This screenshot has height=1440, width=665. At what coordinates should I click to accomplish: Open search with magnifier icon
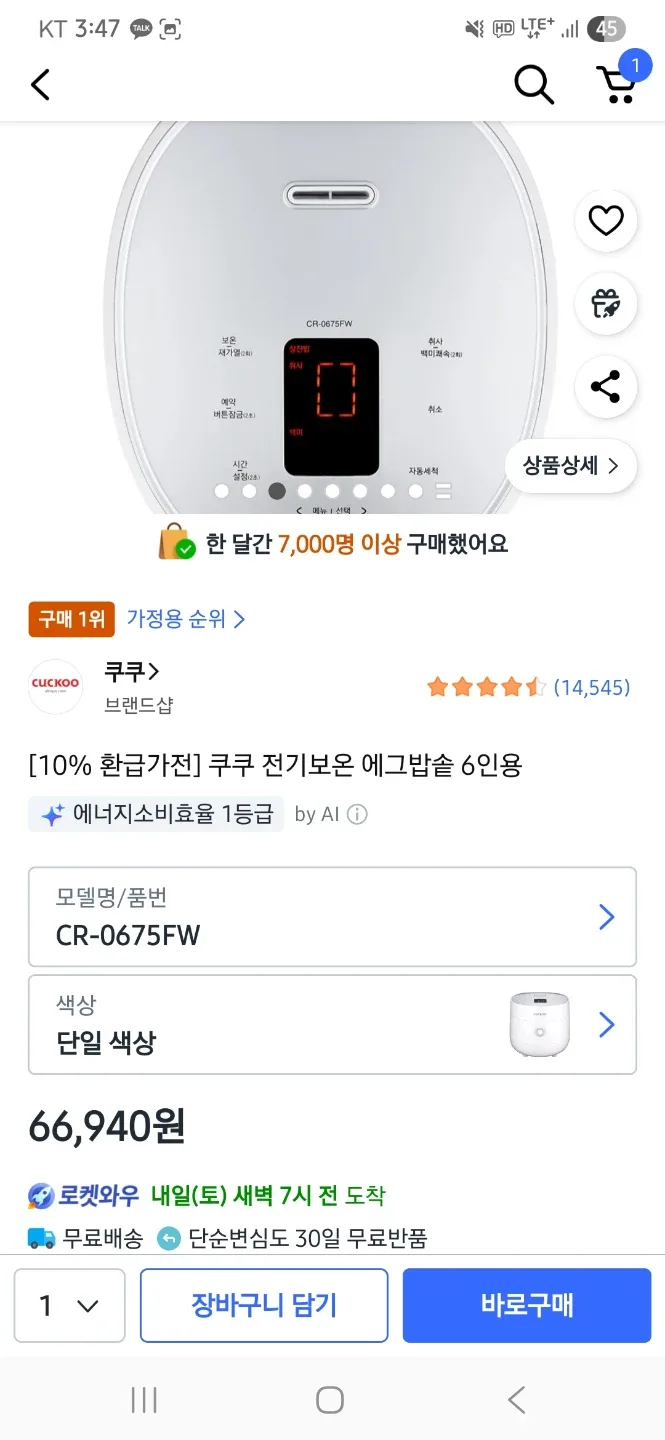(x=534, y=85)
